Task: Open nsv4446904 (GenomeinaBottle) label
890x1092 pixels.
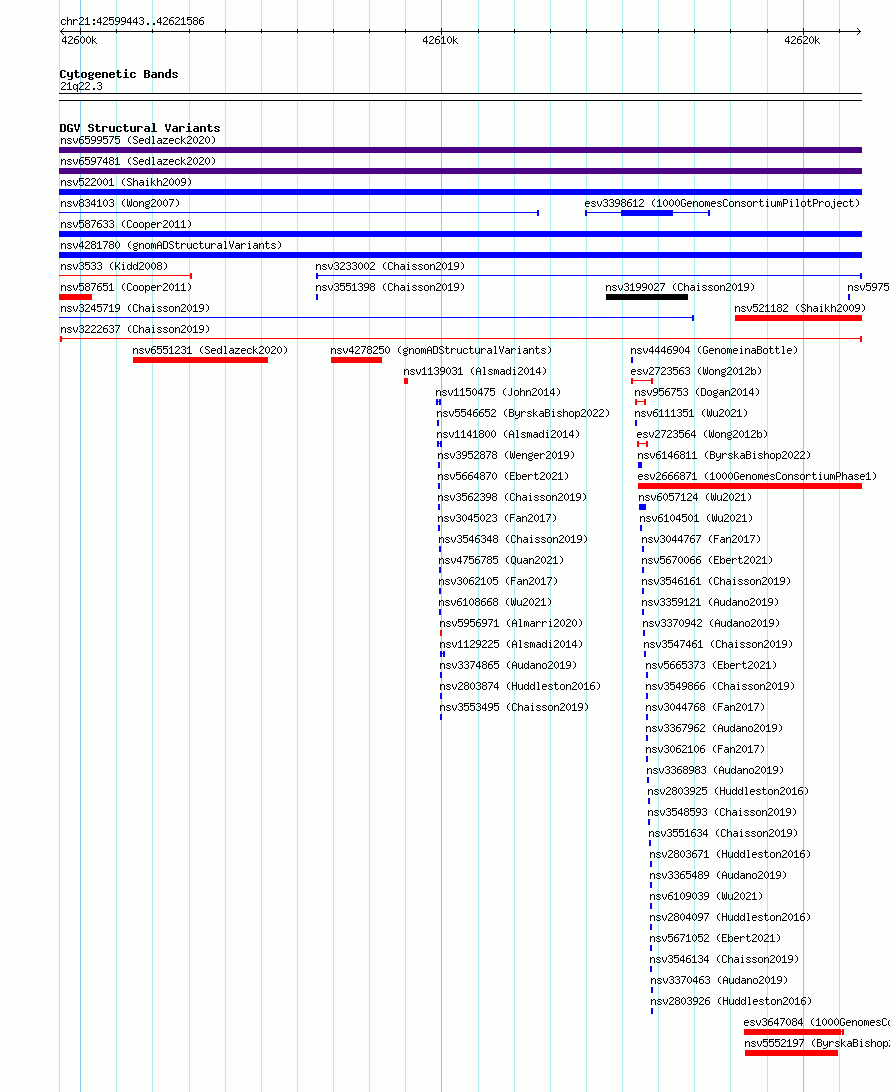Action: coord(715,350)
